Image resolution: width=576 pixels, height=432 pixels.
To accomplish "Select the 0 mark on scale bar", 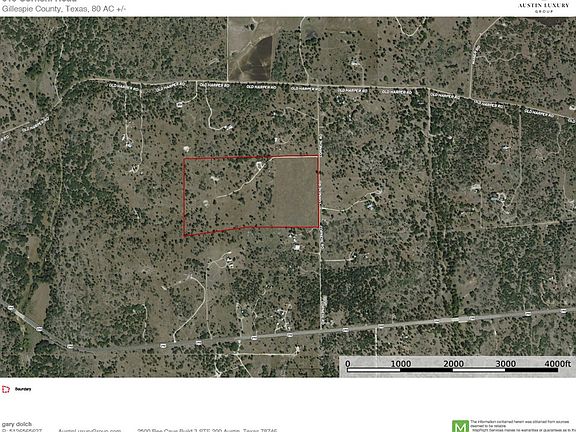I will pyautogui.click(x=348, y=364).
